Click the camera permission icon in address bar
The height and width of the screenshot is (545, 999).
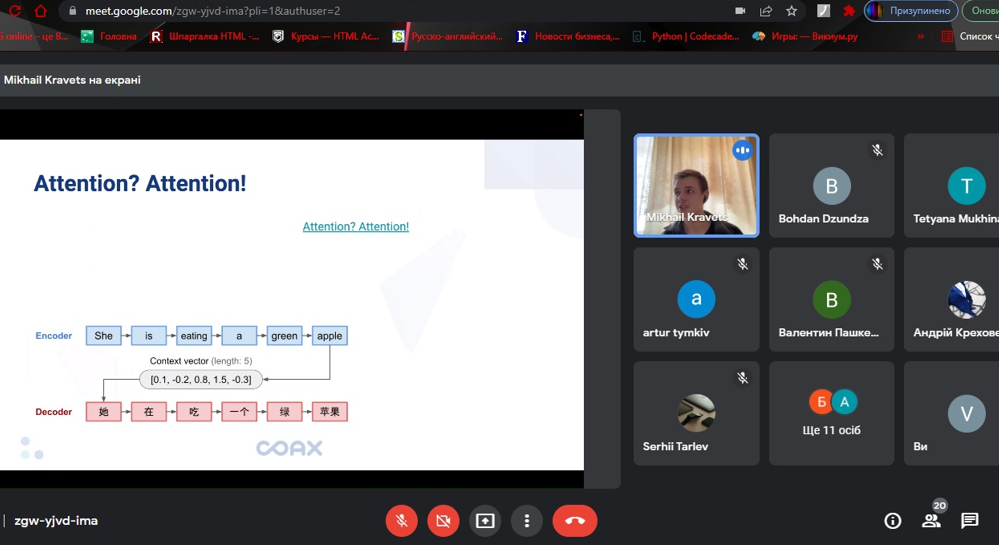[x=740, y=11]
